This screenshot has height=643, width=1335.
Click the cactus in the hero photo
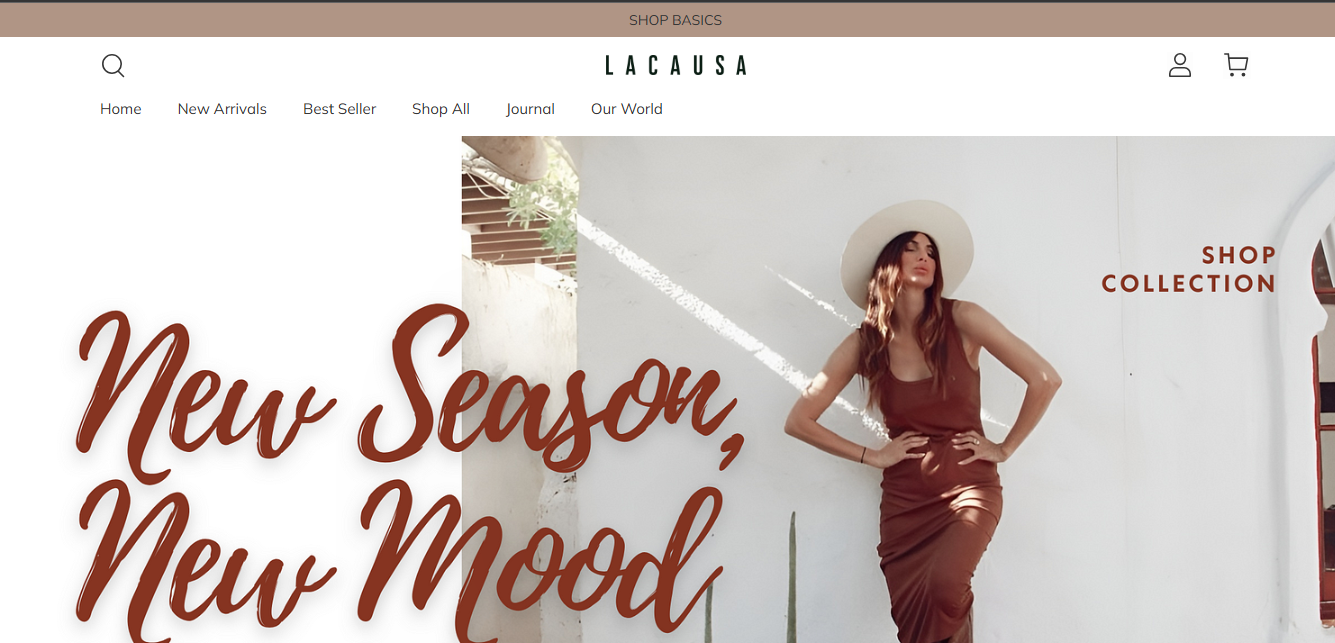point(792,580)
